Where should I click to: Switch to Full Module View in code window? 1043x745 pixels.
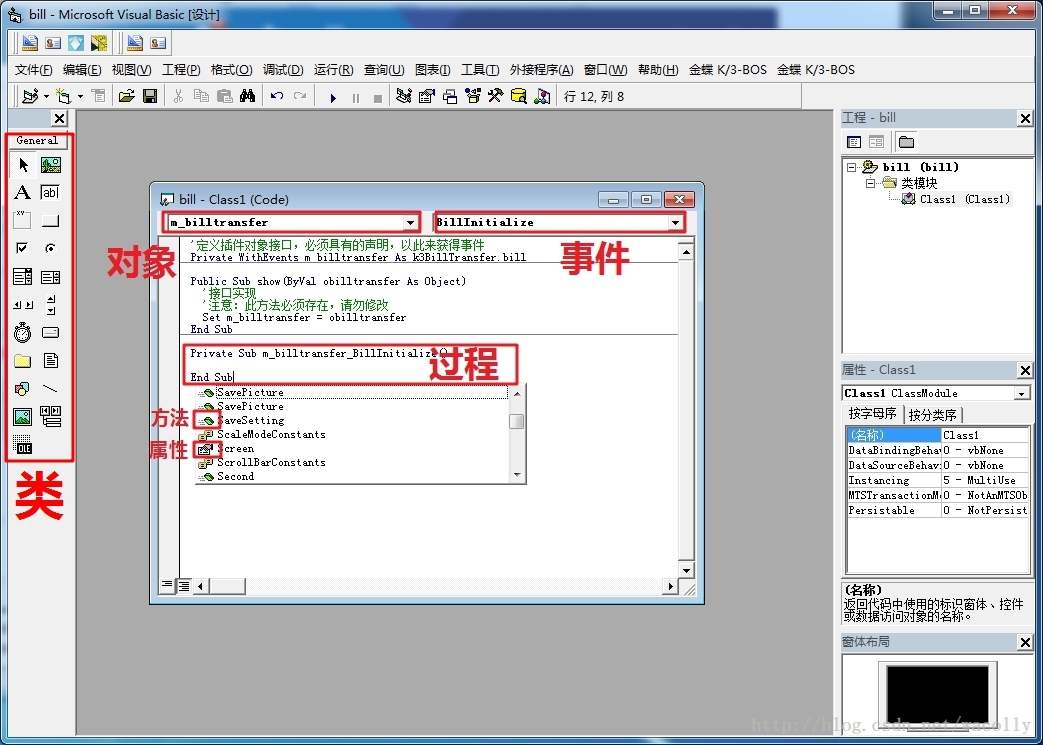click(x=183, y=585)
